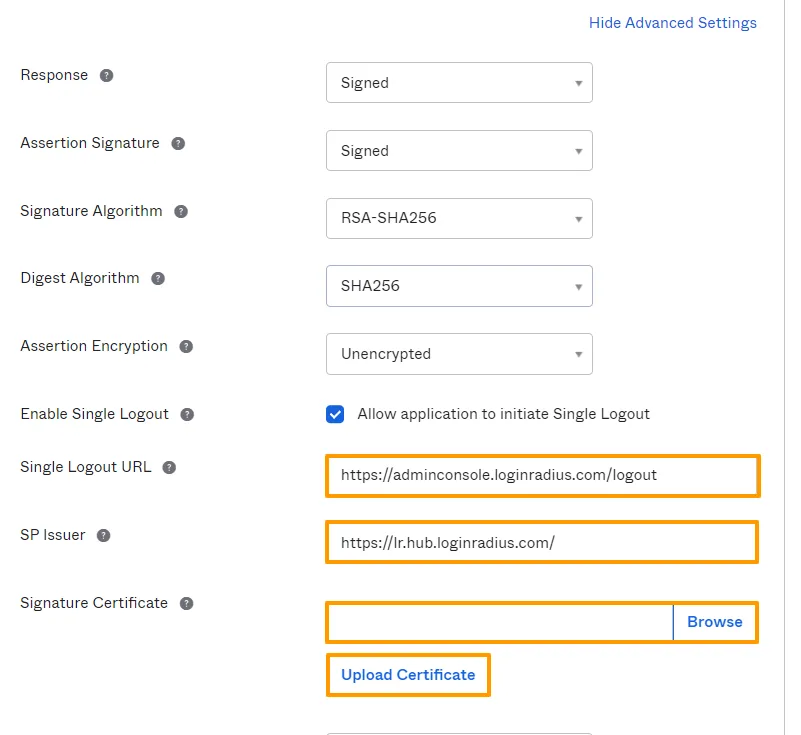Click the Assertion Signature help icon
Screen dimensions: 801x735
coord(178,143)
